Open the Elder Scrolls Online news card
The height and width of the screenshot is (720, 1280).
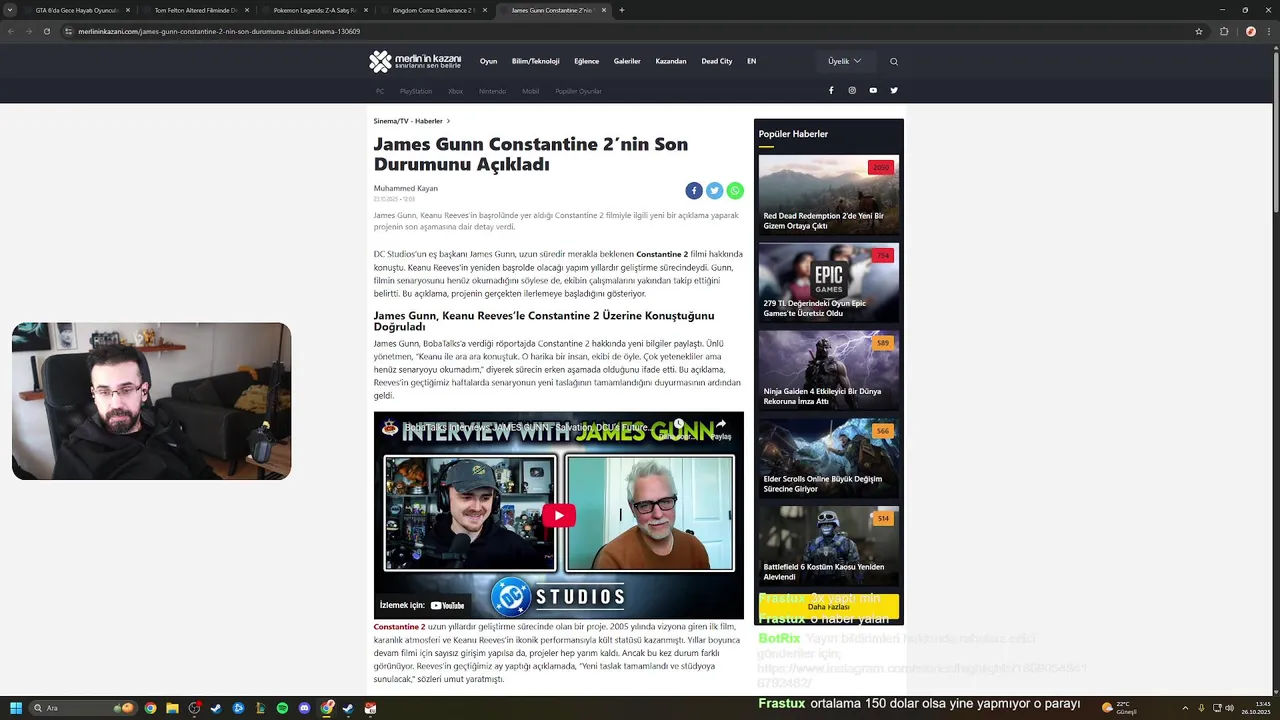click(829, 458)
